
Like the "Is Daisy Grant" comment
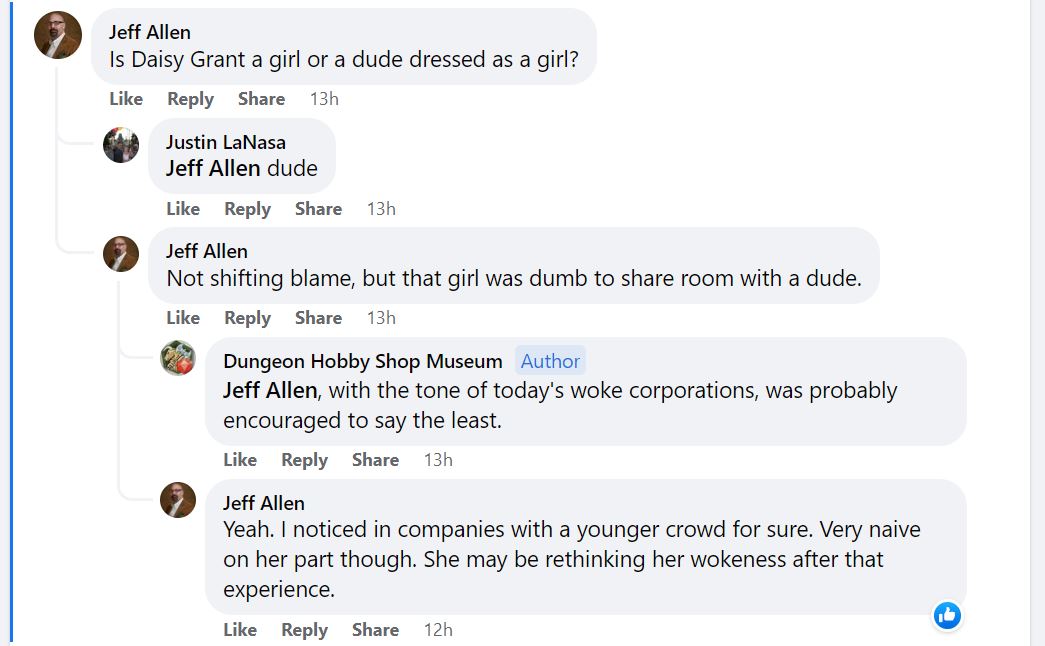pos(126,99)
